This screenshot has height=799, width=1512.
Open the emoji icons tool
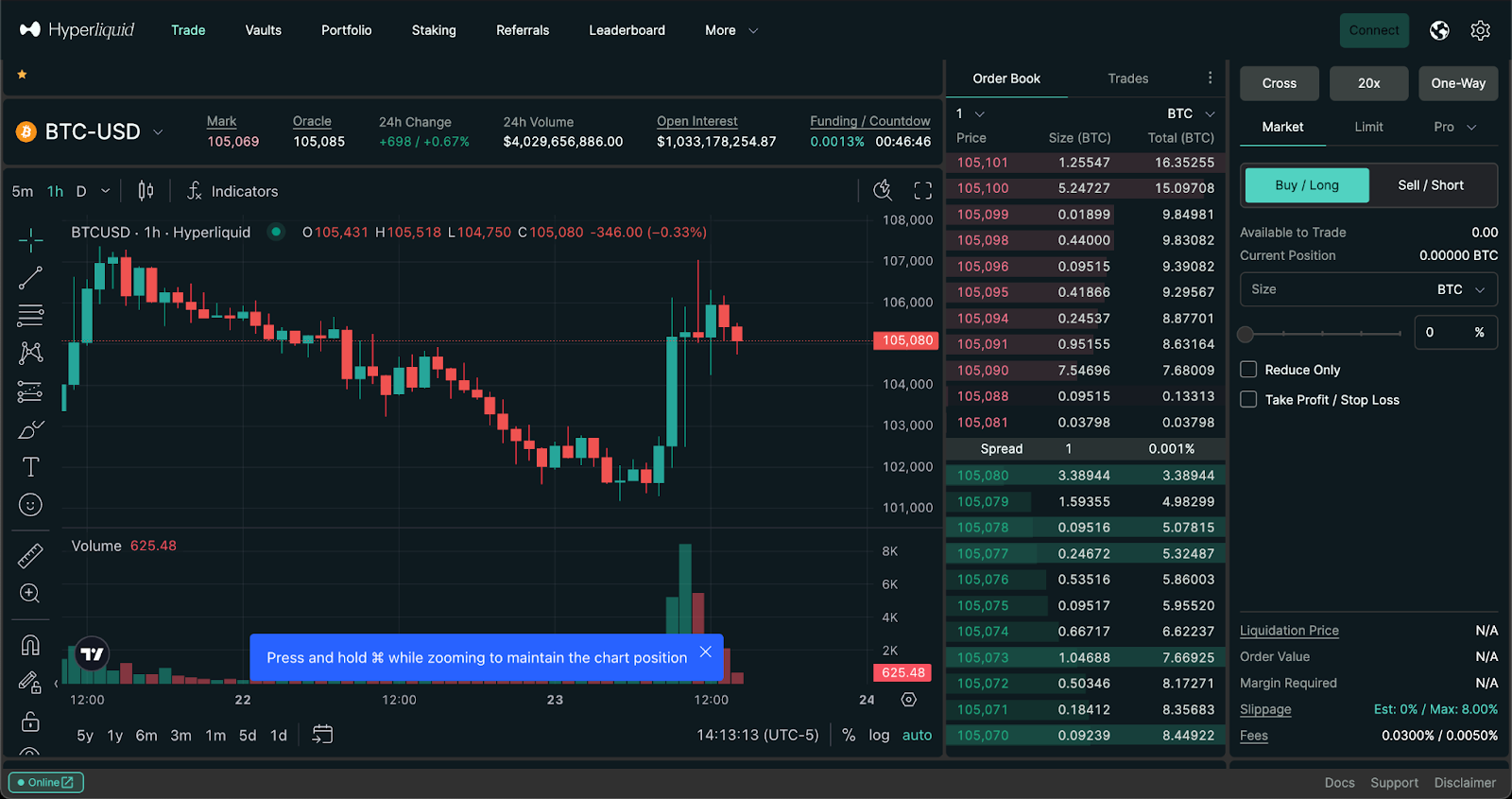click(30, 505)
